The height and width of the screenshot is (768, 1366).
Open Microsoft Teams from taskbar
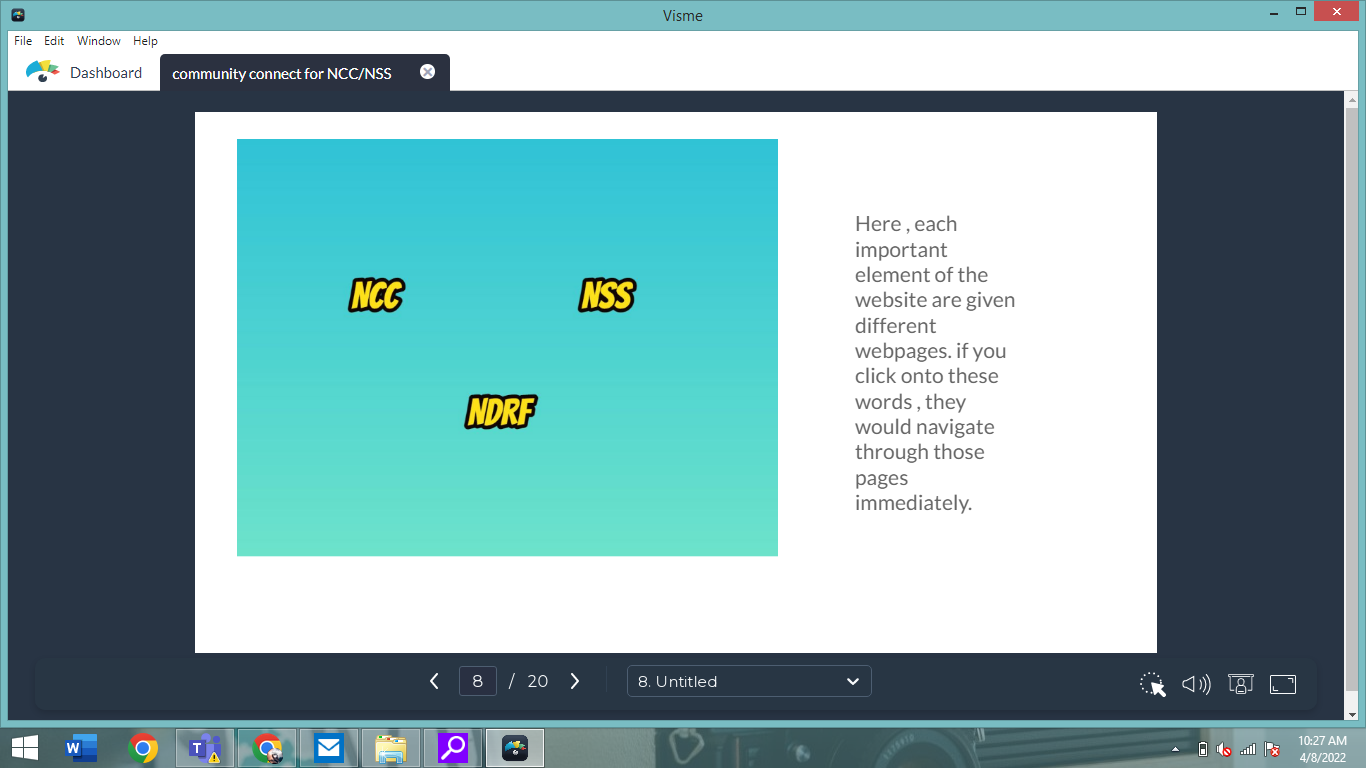[205, 748]
